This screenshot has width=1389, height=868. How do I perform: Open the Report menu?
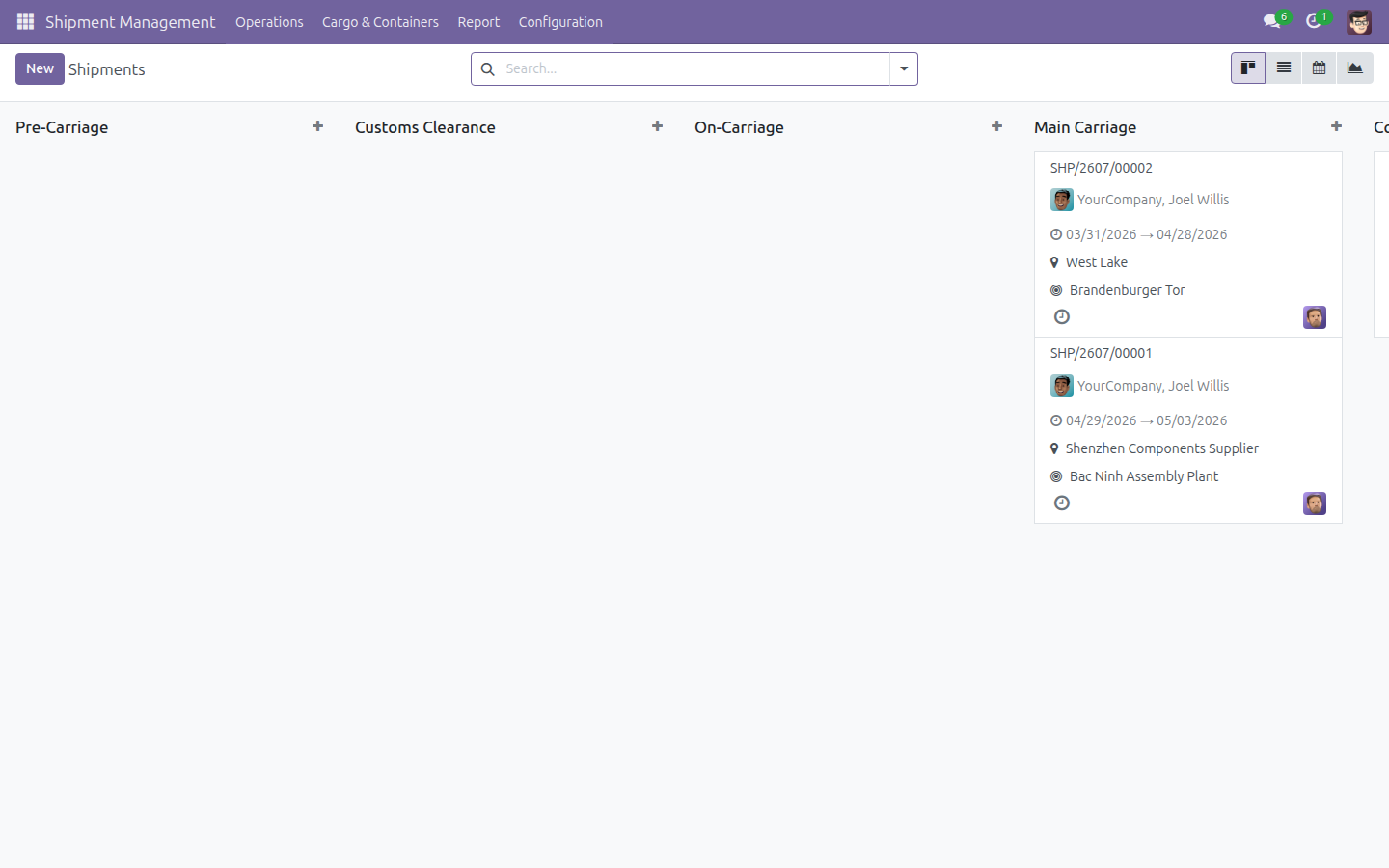478,22
